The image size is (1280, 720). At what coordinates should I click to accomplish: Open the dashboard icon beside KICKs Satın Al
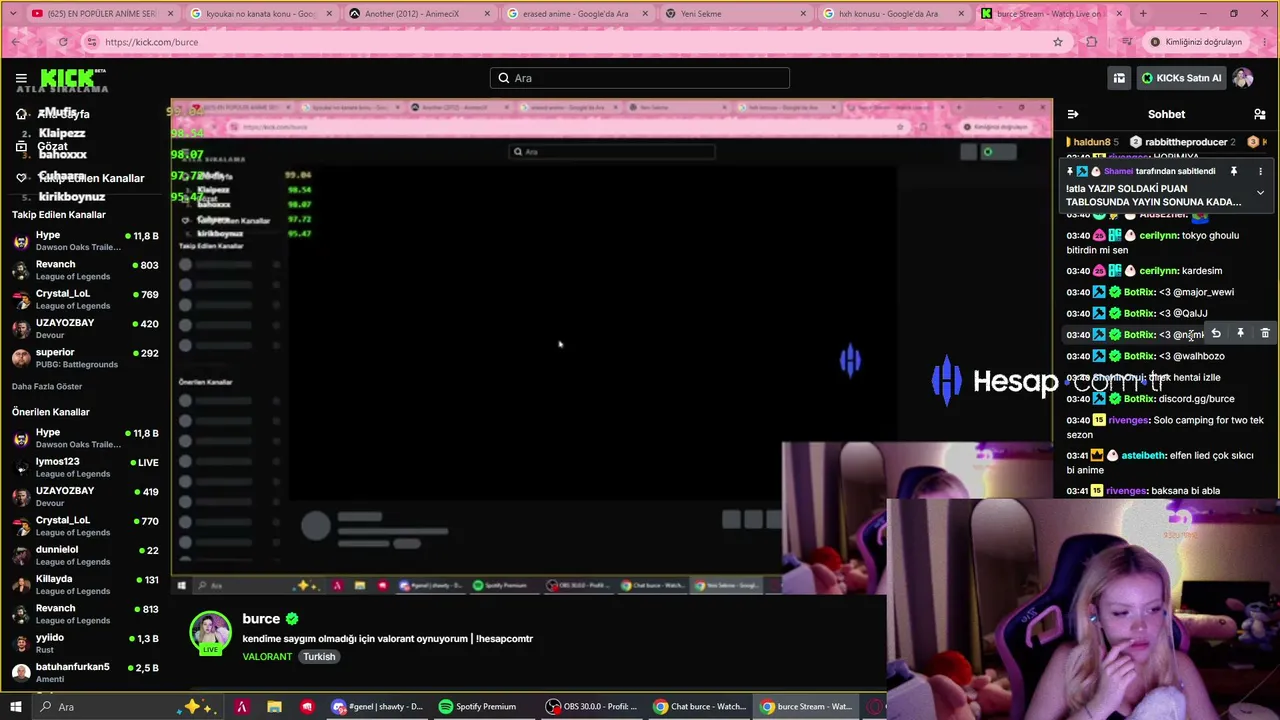click(1119, 78)
